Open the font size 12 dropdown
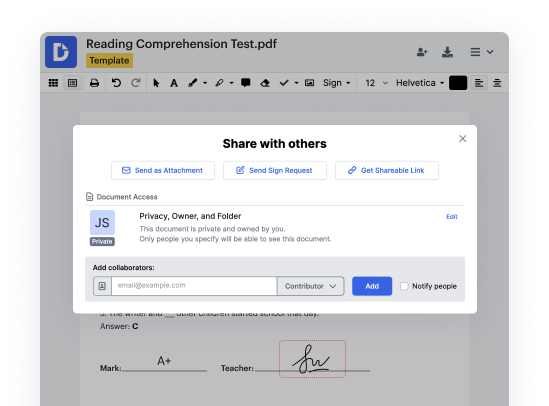Screen dimensions: 549x406 (376, 83)
